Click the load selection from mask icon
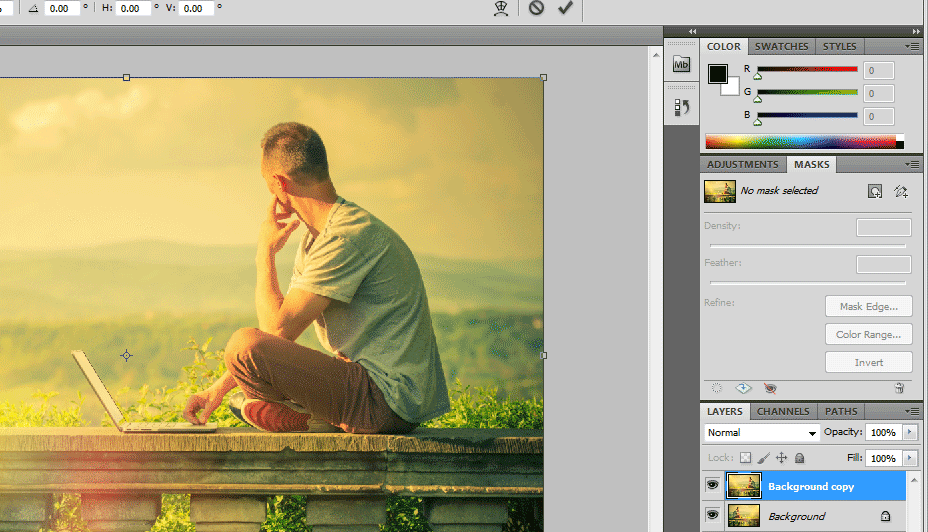Image resolution: width=928 pixels, height=532 pixels. [x=717, y=388]
